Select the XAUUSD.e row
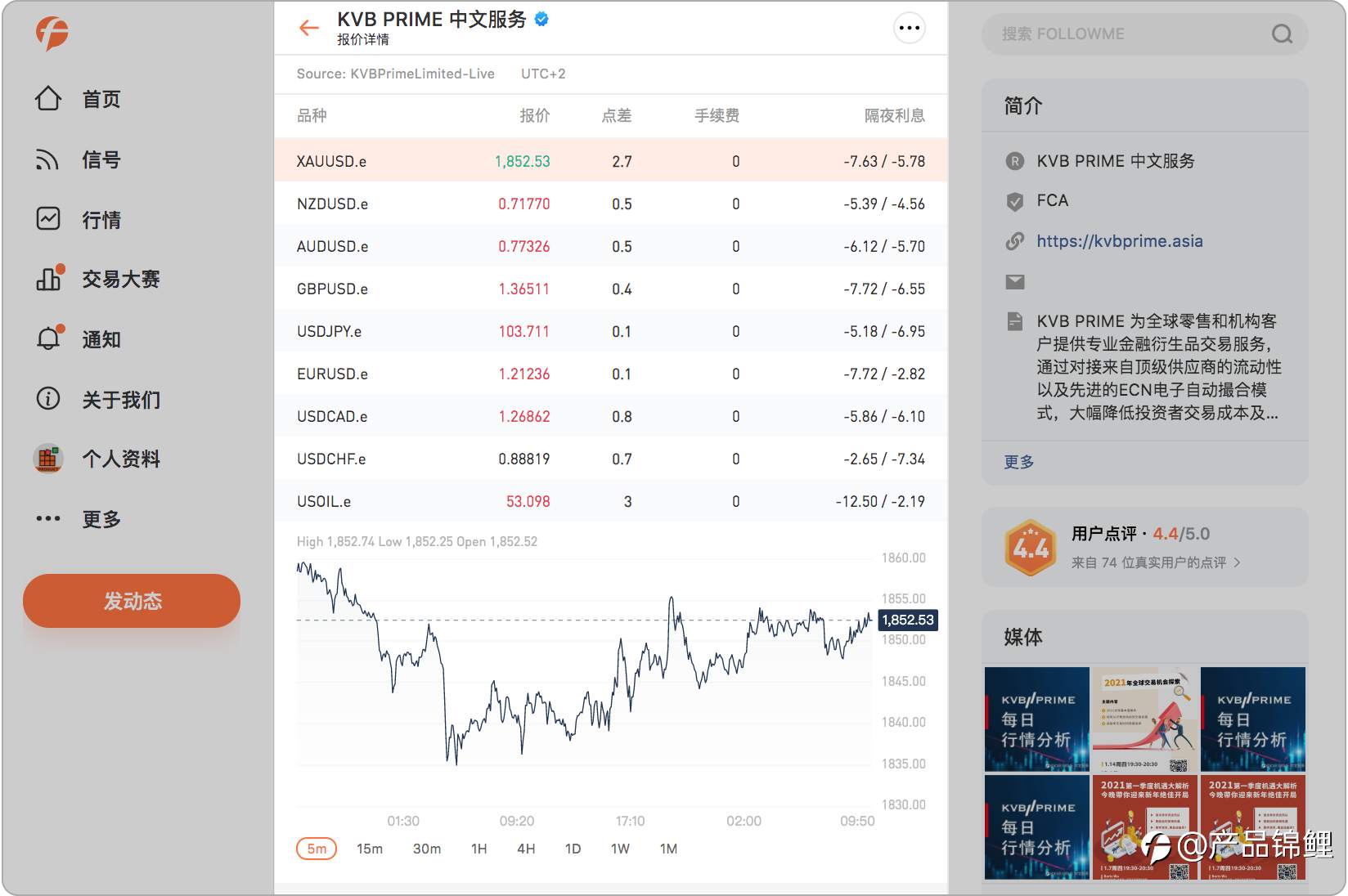The image size is (1348, 896). (x=610, y=160)
